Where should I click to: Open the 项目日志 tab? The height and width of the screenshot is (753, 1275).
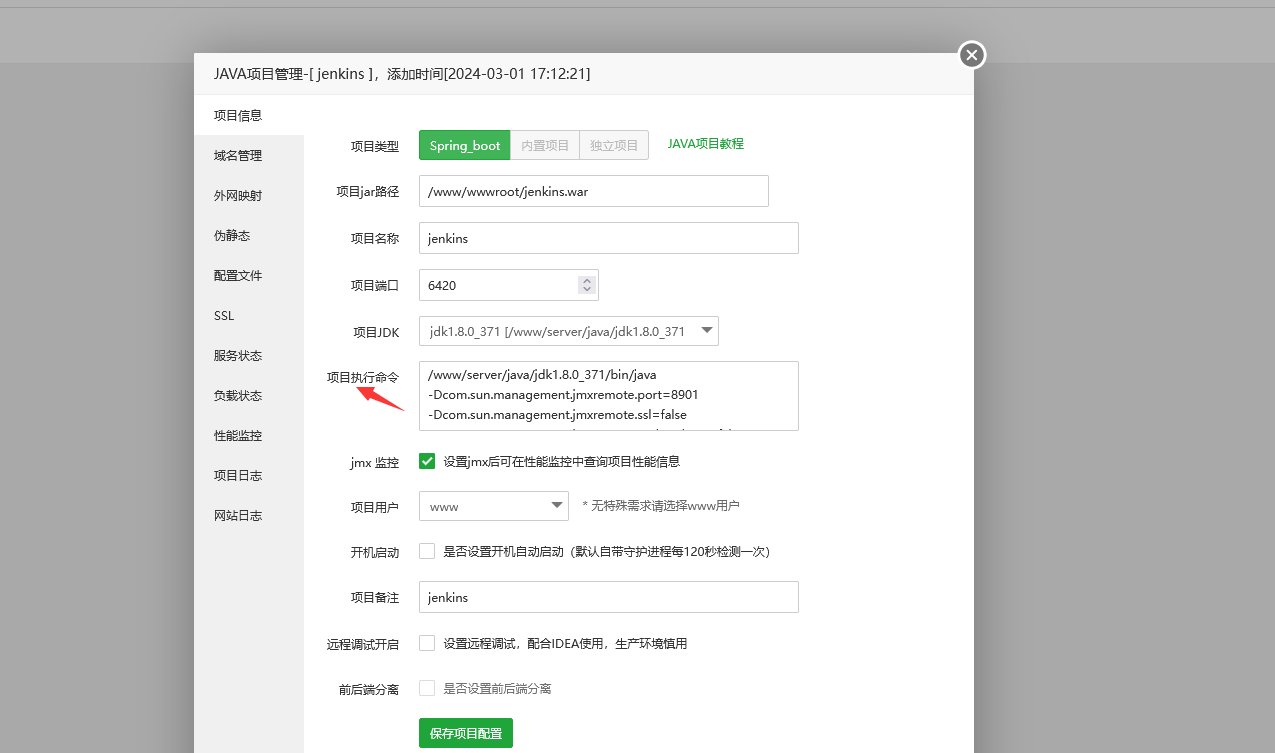[249, 475]
